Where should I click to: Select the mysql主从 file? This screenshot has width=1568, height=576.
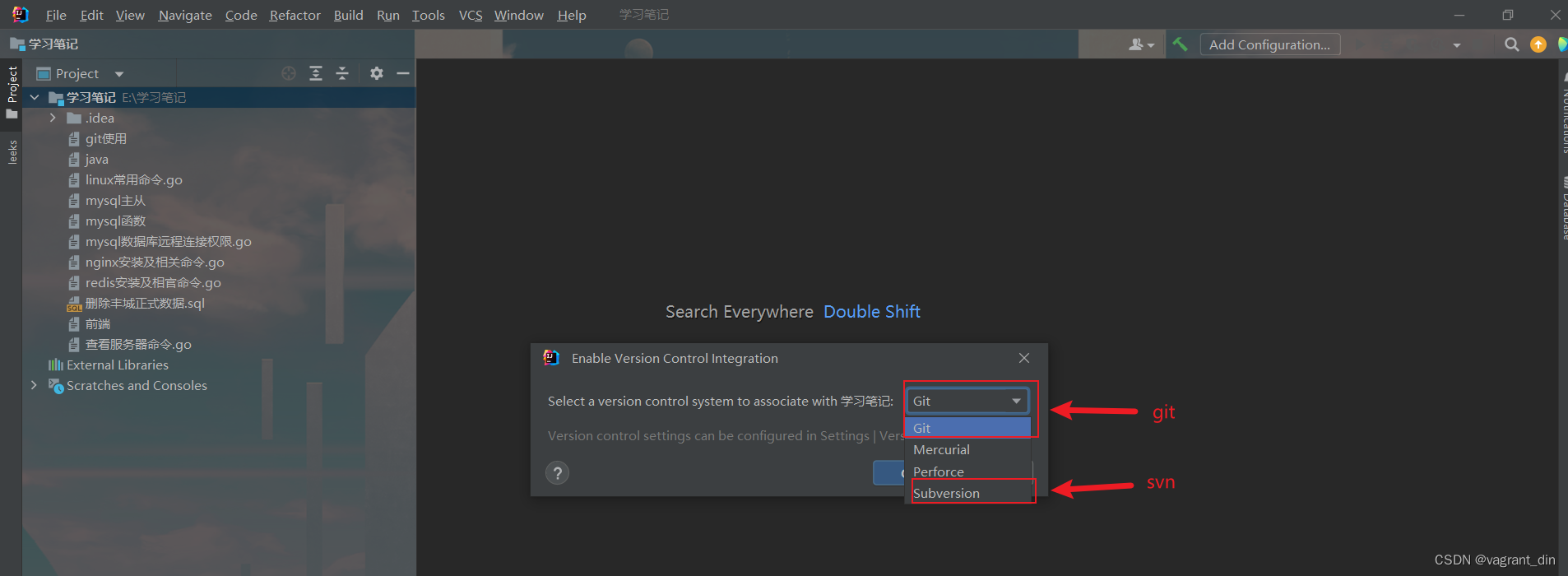coord(115,200)
